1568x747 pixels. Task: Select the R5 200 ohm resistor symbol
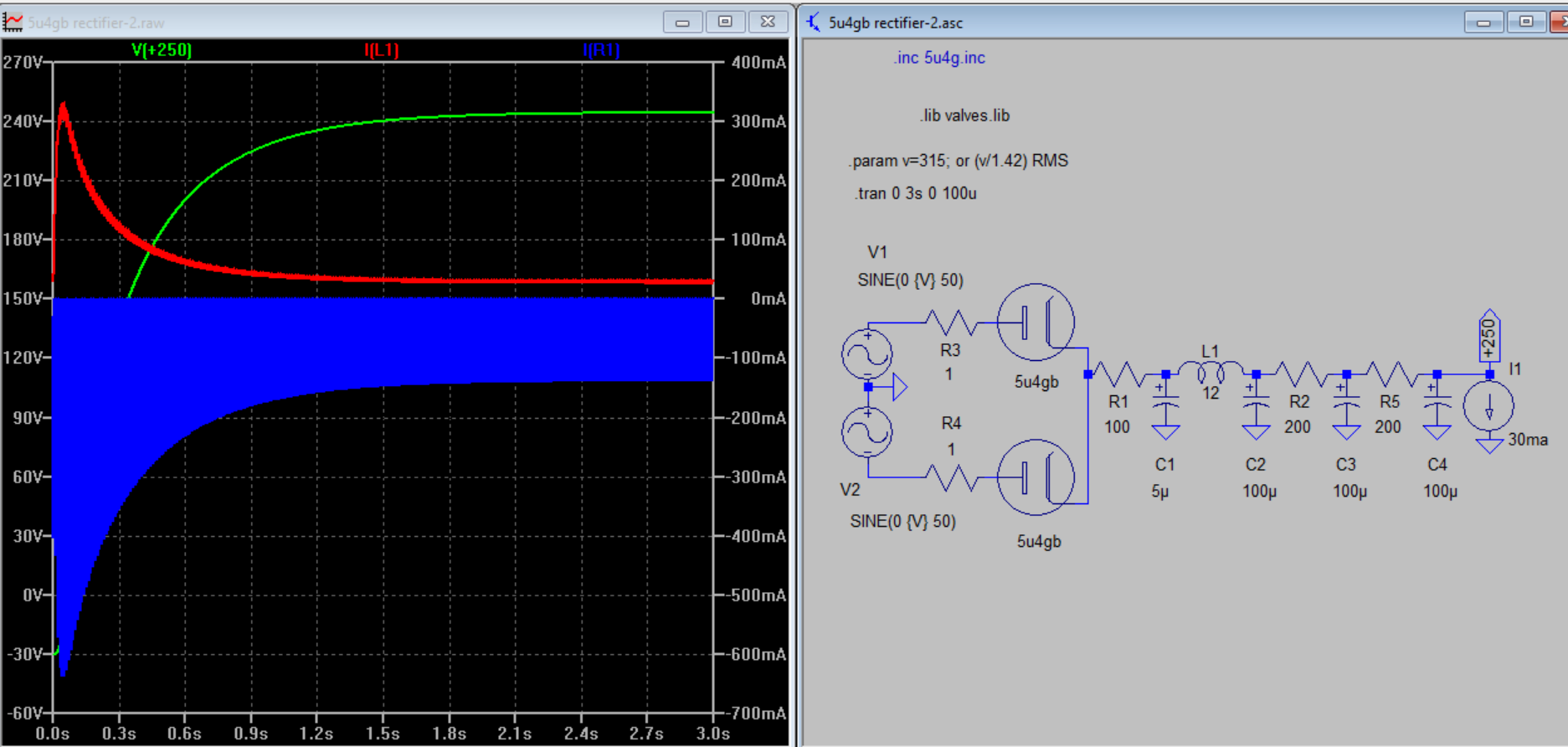point(1390,374)
